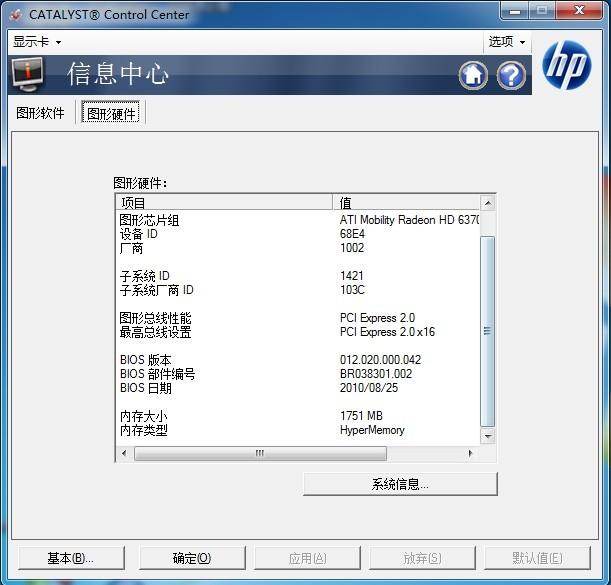Switch to the 图形软件 tab
This screenshot has width=611, height=585.
40,113
